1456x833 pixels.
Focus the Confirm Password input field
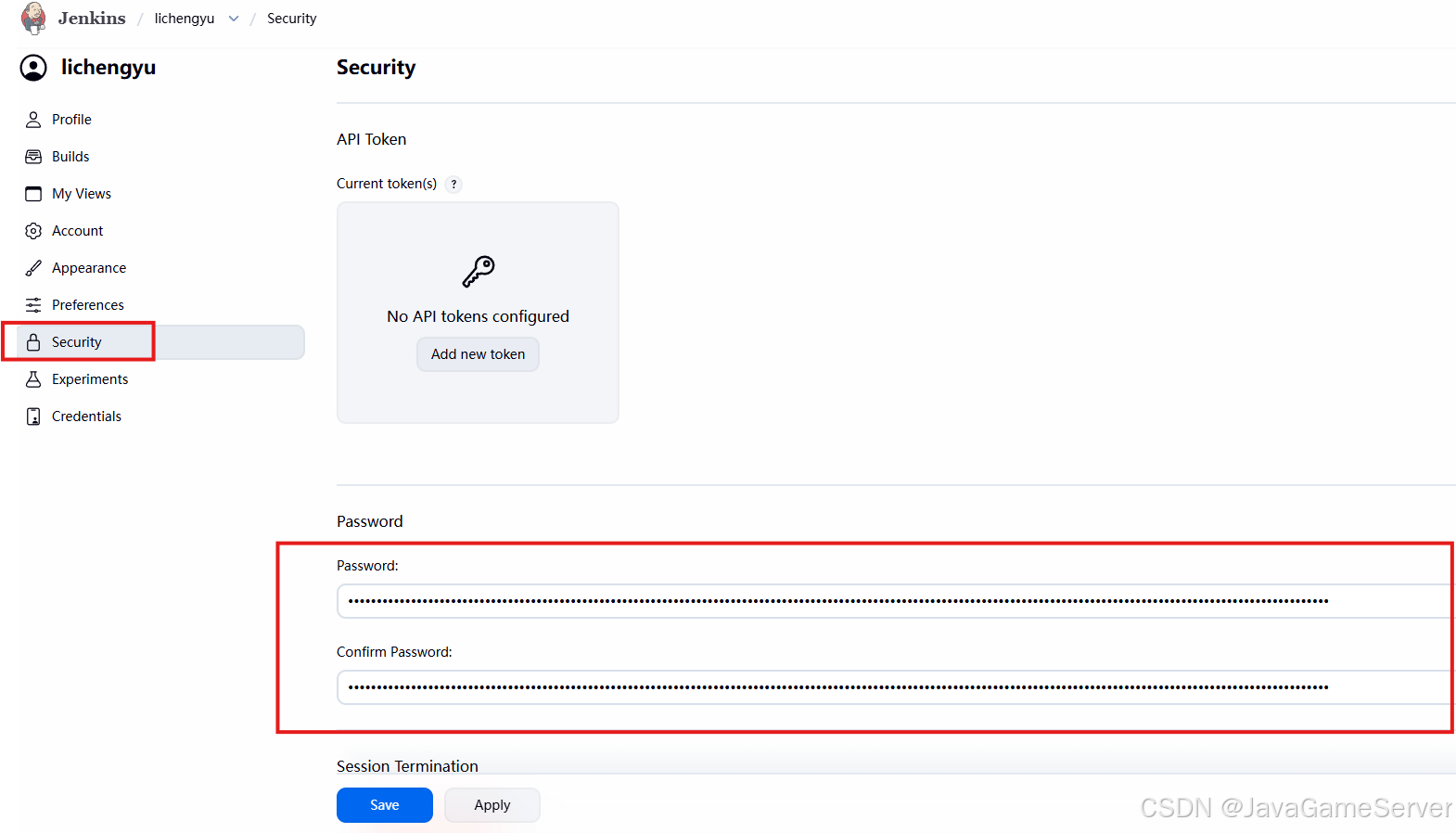[896, 687]
